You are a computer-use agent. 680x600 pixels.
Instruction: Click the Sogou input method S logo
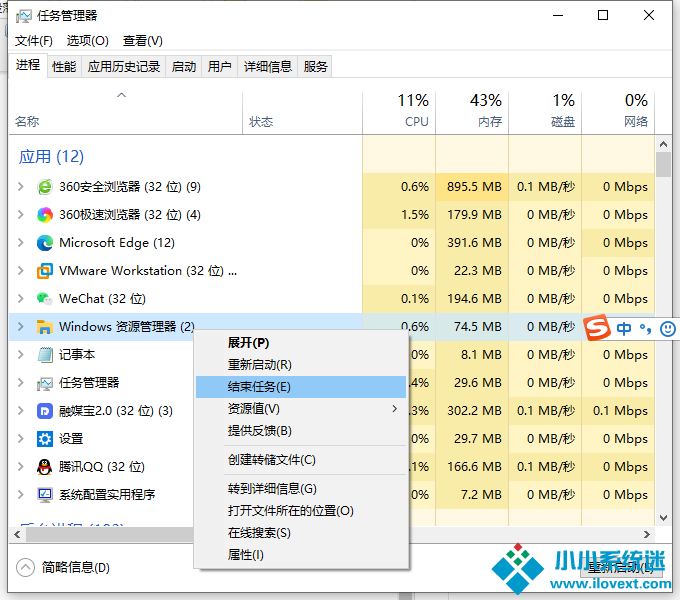(597, 328)
